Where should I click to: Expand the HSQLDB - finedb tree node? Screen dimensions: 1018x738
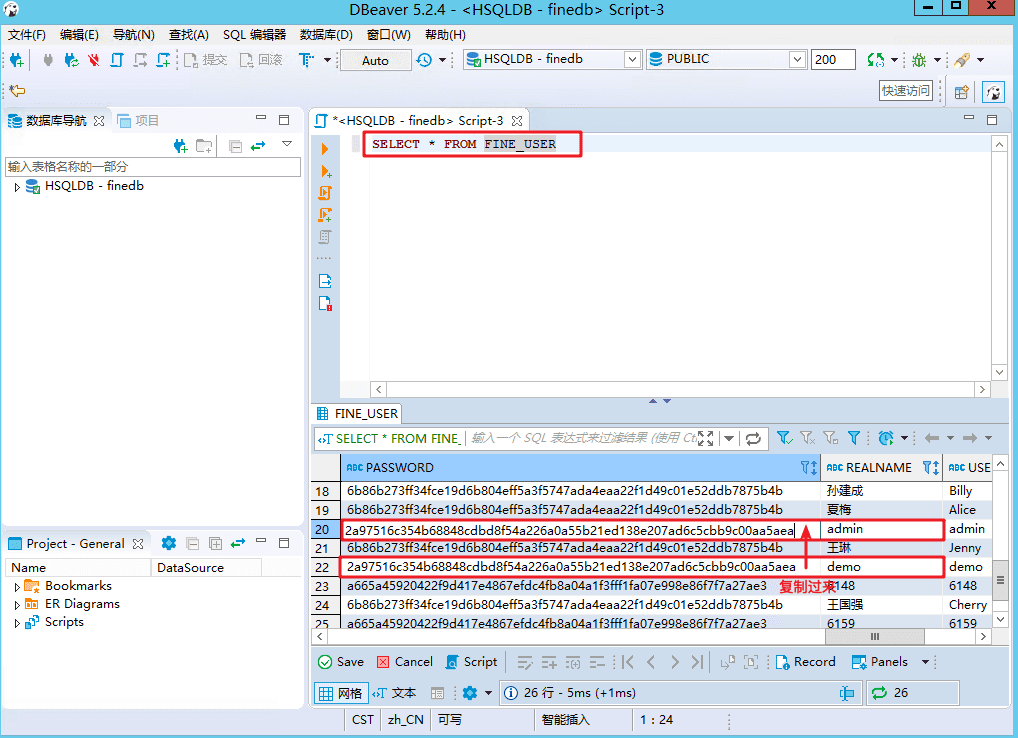click(17, 187)
